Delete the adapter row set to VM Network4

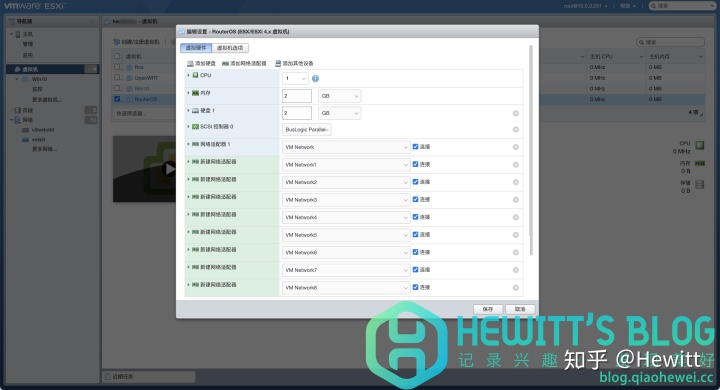pyautogui.click(x=516, y=217)
